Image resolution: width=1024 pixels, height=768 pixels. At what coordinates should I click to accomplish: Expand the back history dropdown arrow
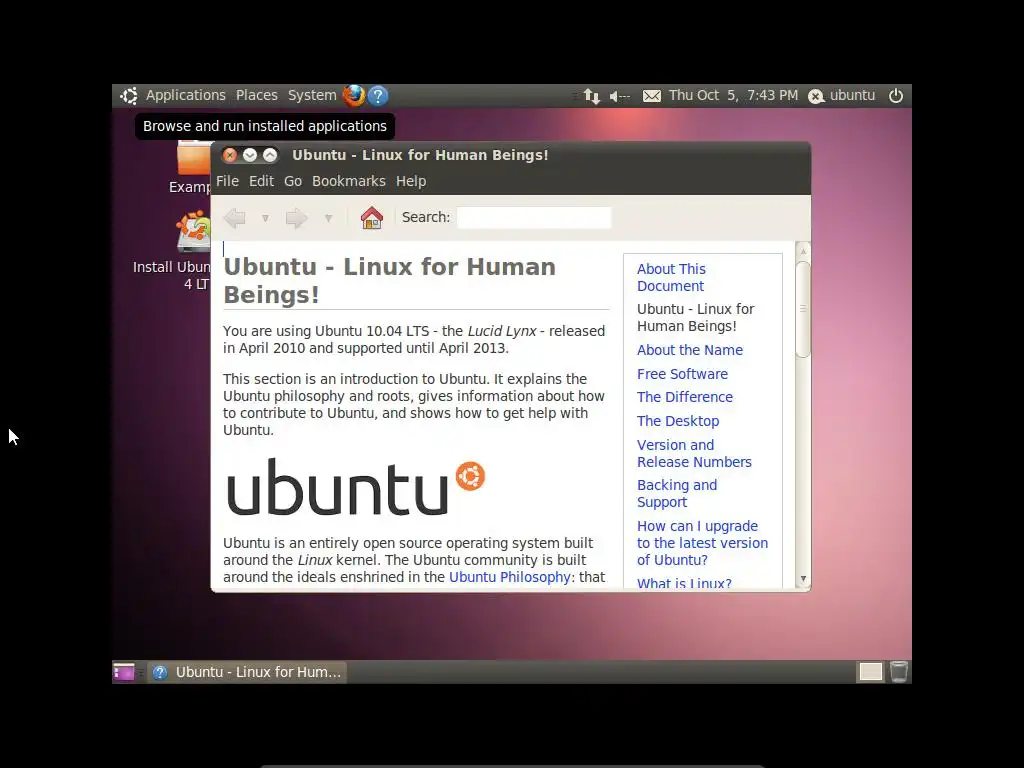pyautogui.click(x=265, y=218)
